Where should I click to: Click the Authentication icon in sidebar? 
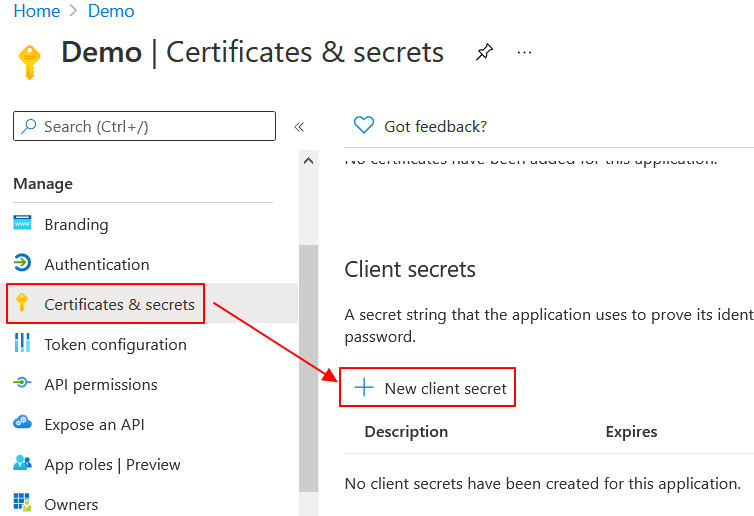23,264
